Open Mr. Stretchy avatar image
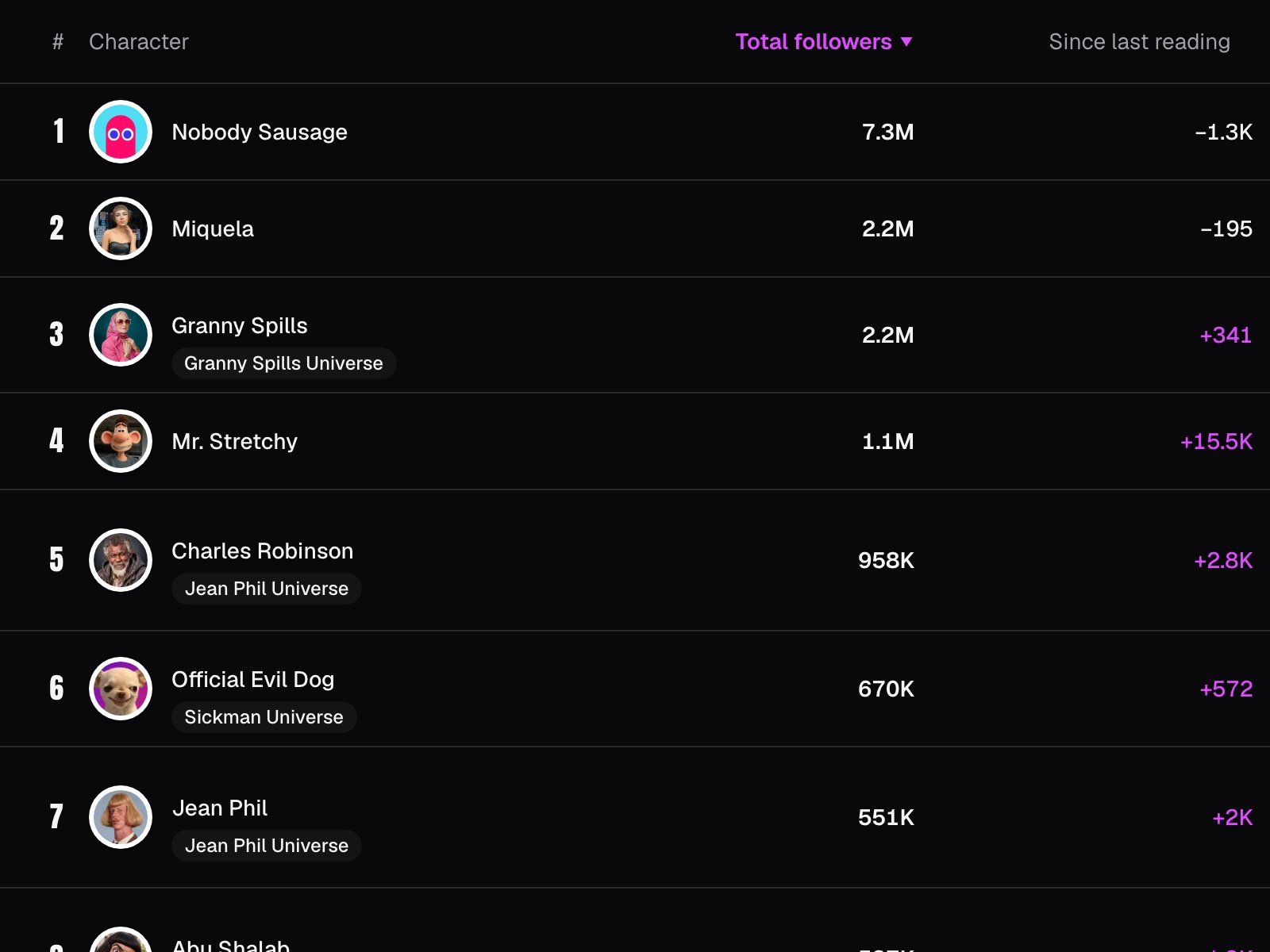 point(121,441)
